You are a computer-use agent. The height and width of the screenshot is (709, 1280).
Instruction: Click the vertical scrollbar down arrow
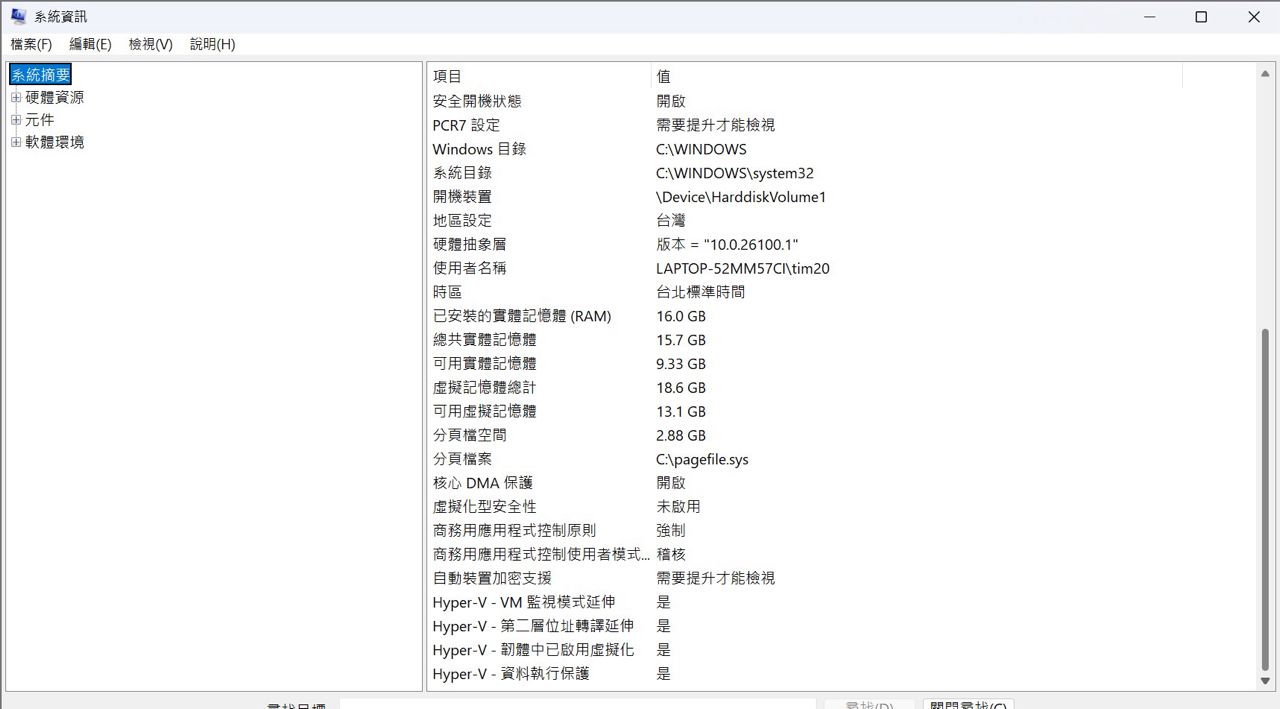coord(1266,681)
